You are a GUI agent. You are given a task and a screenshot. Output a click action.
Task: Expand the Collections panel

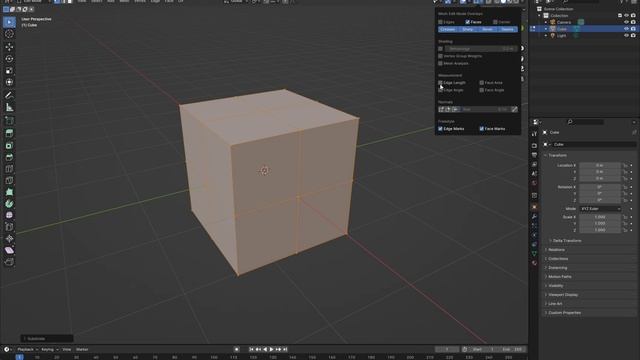[x=558, y=259]
